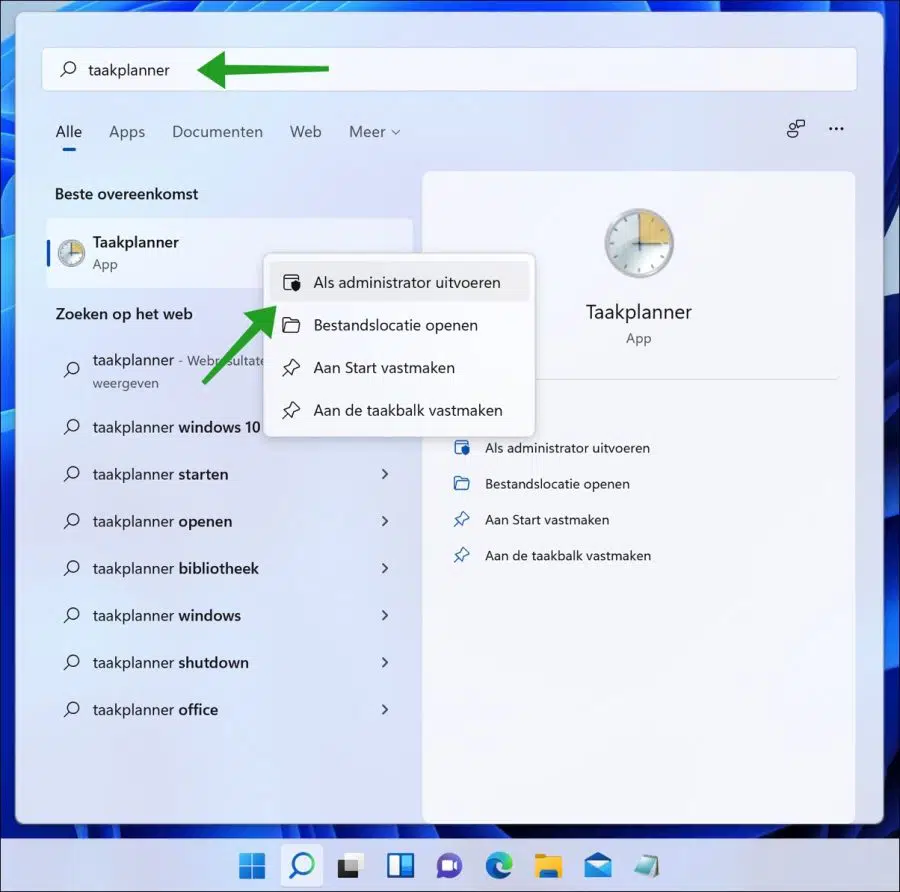Screen dimensions: 900x892
Task: Click Aan de taakbalk vastmaken in preview pane
Action: (x=568, y=556)
